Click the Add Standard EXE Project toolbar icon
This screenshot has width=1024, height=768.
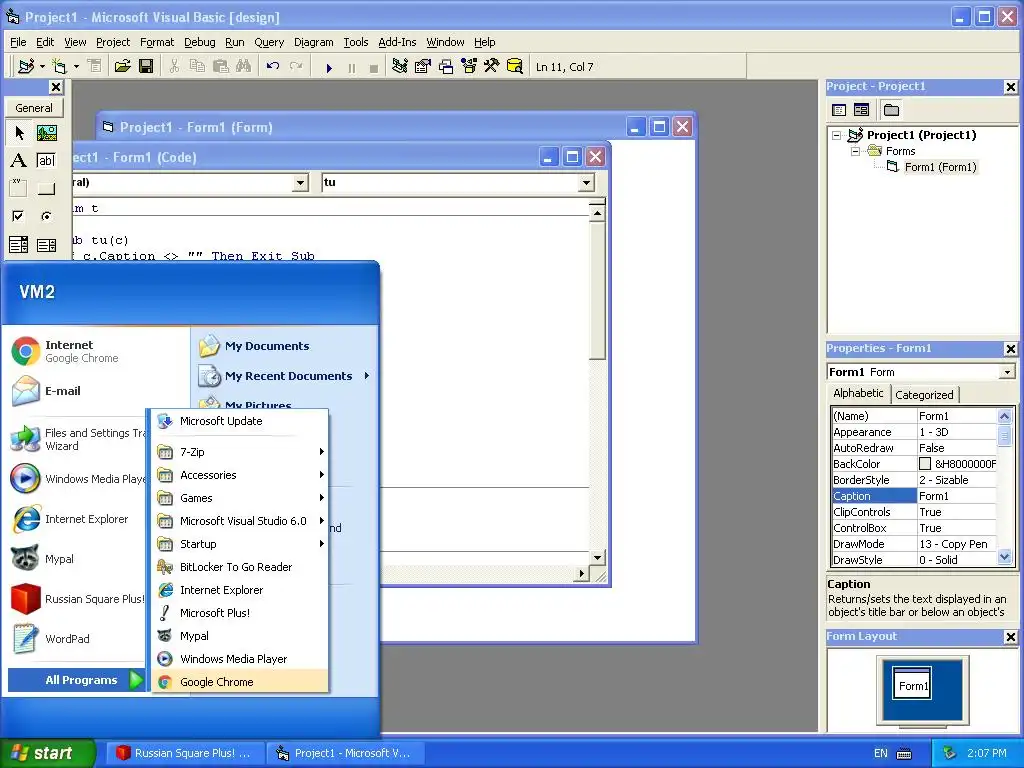[26, 66]
